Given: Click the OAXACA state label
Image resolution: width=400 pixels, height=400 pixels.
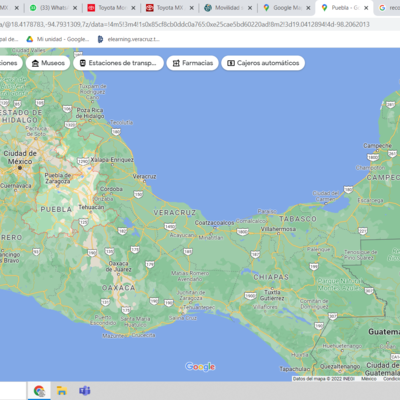Looking at the screenshot, I should (119, 288).
